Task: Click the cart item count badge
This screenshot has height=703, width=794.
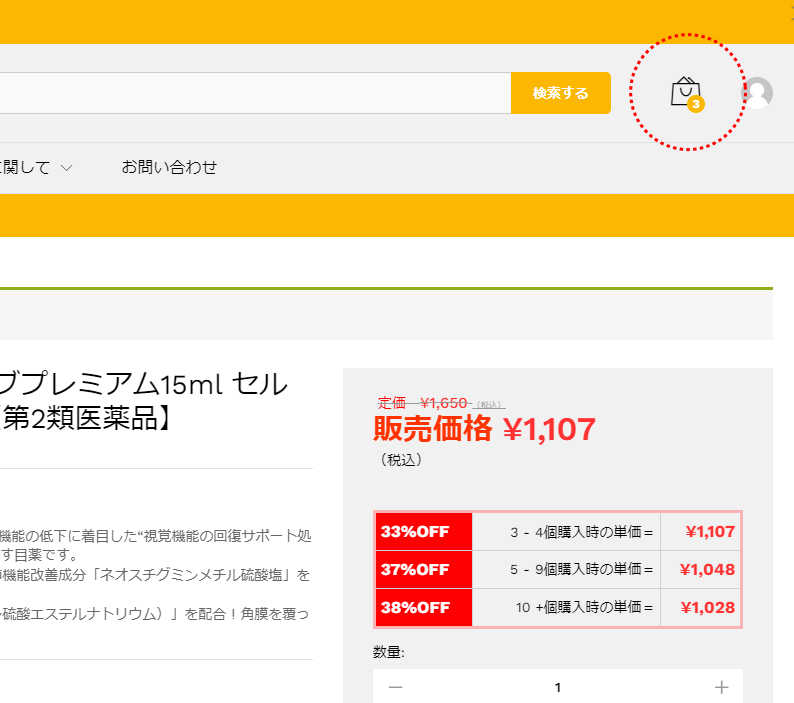Action: [x=696, y=104]
